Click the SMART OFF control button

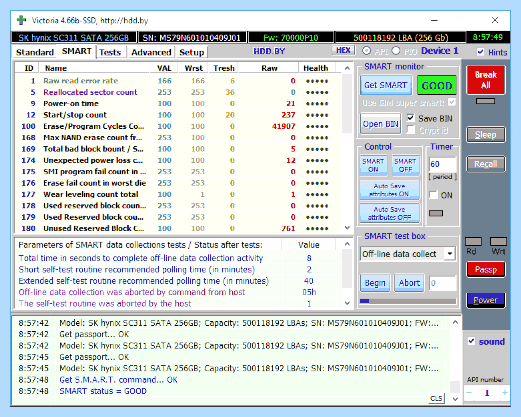[405, 165]
